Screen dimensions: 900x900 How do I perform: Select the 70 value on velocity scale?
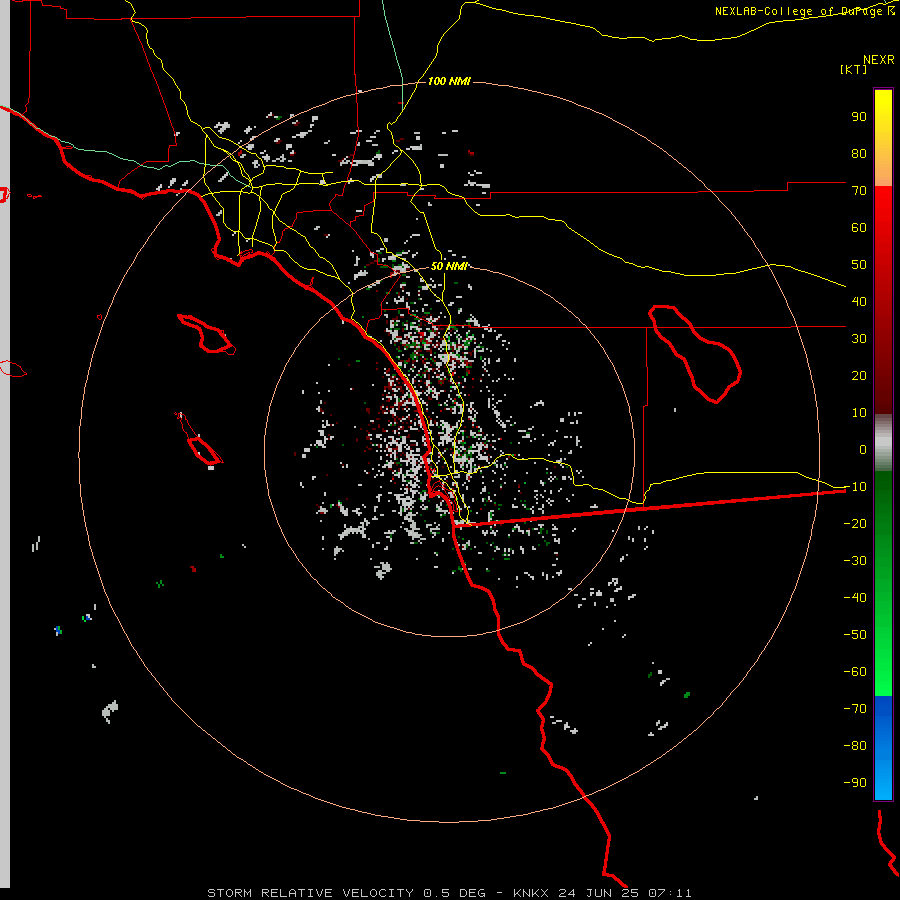tap(859, 191)
